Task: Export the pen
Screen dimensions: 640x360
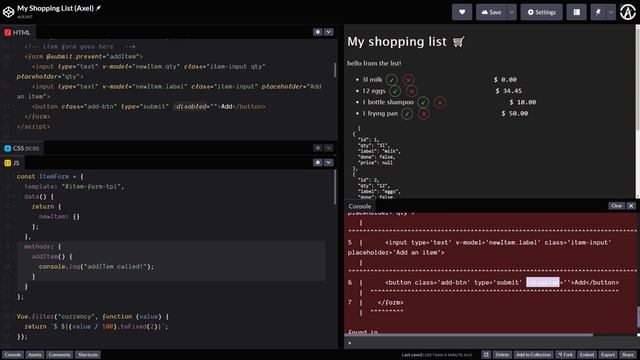Action: pyautogui.click(x=608, y=355)
